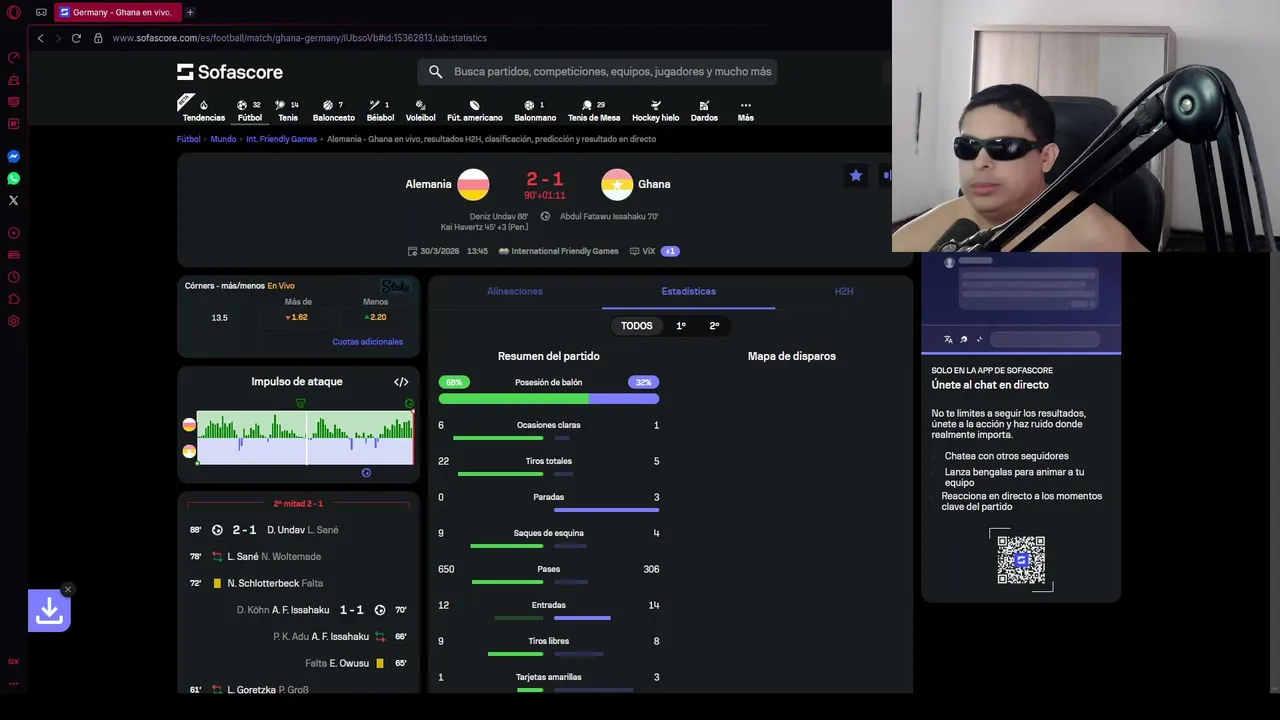
Task: Expand the +1 broadcasters badge
Action: coord(670,251)
